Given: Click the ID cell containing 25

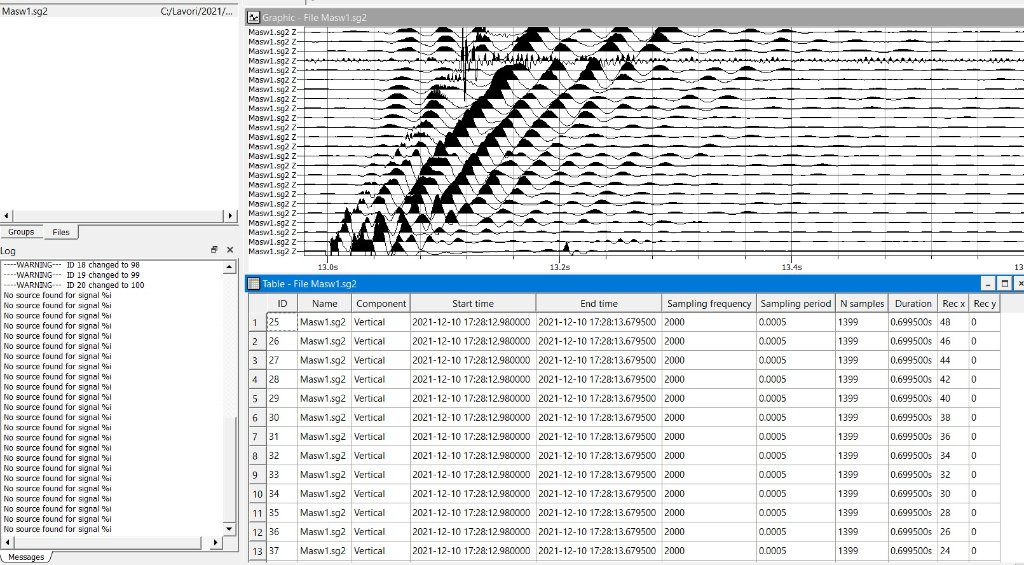Looking at the screenshot, I should [x=281, y=322].
